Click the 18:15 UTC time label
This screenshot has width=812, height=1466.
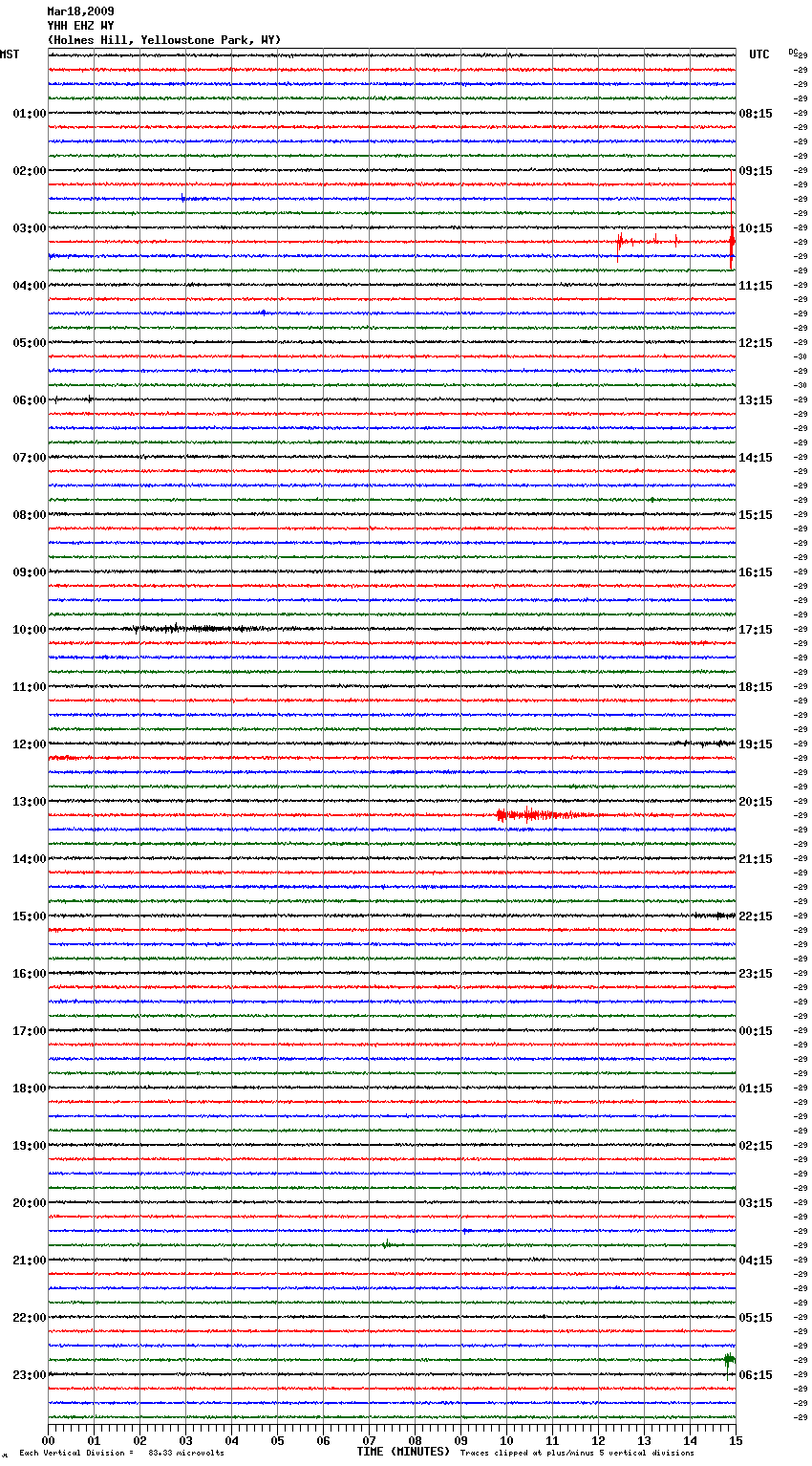click(x=756, y=687)
